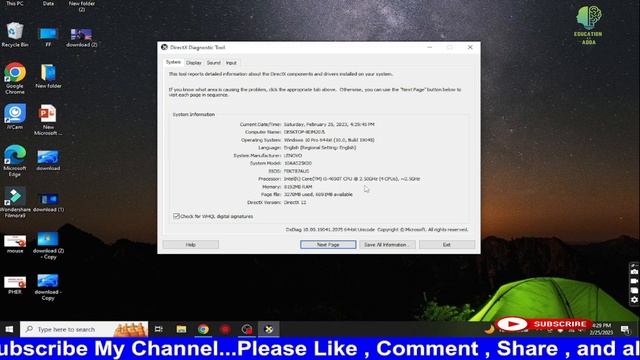Switch to the Display tab

(193, 63)
